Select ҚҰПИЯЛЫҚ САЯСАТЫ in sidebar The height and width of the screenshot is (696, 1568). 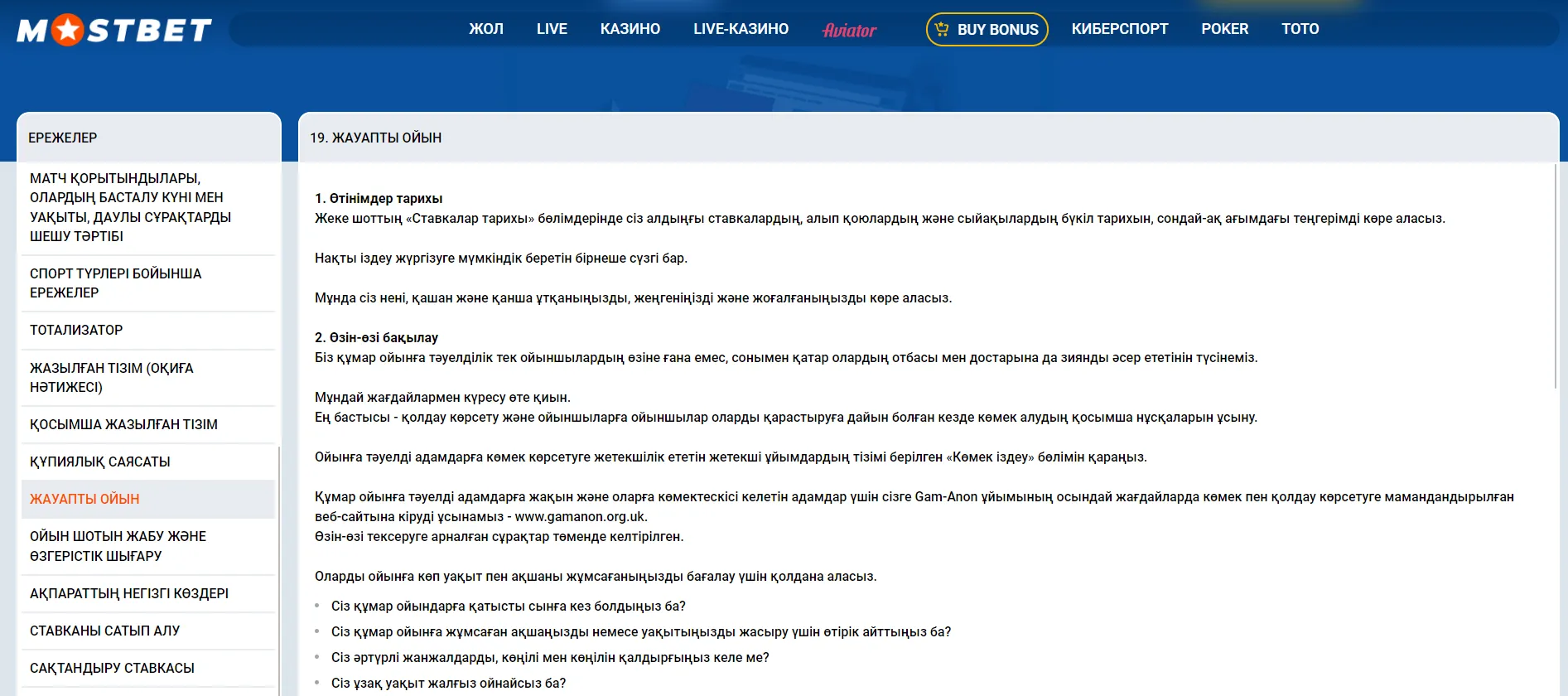click(100, 462)
